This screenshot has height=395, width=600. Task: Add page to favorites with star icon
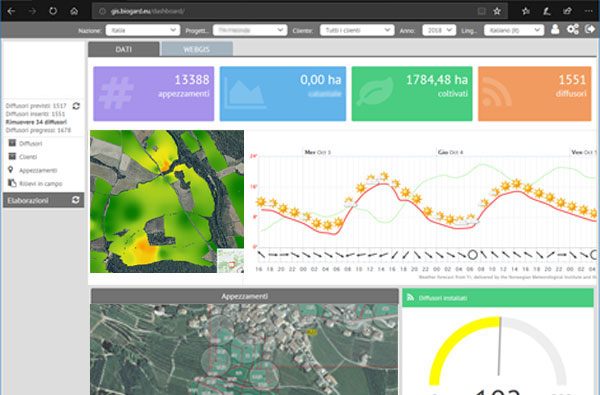(497, 11)
